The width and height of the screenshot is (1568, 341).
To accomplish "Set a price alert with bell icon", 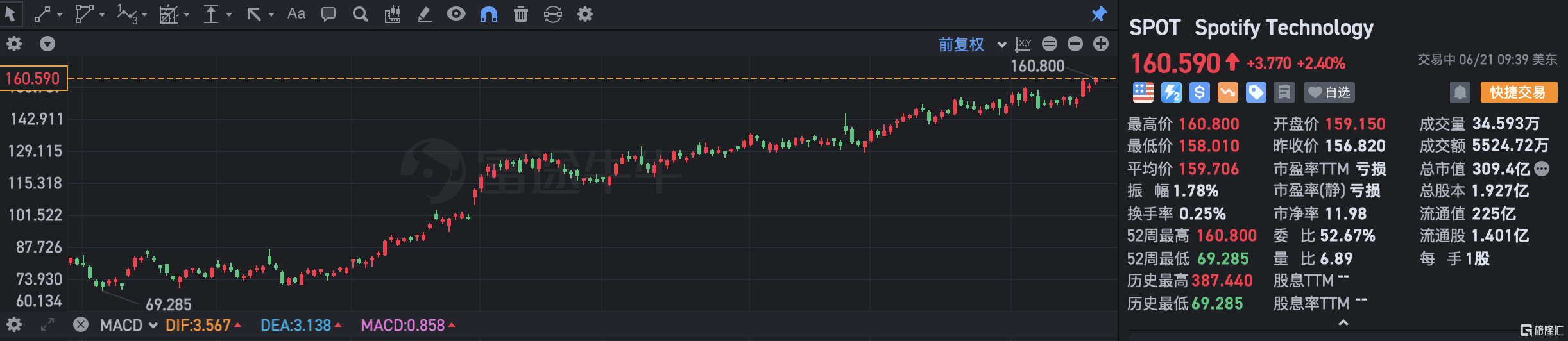I will [1460, 92].
